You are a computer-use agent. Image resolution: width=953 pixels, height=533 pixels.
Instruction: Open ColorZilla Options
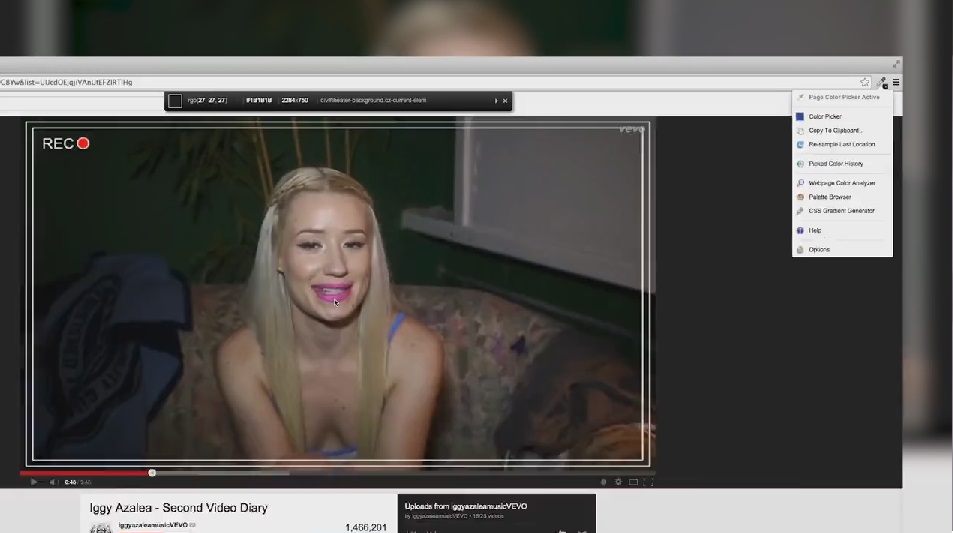[x=842, y=249]
